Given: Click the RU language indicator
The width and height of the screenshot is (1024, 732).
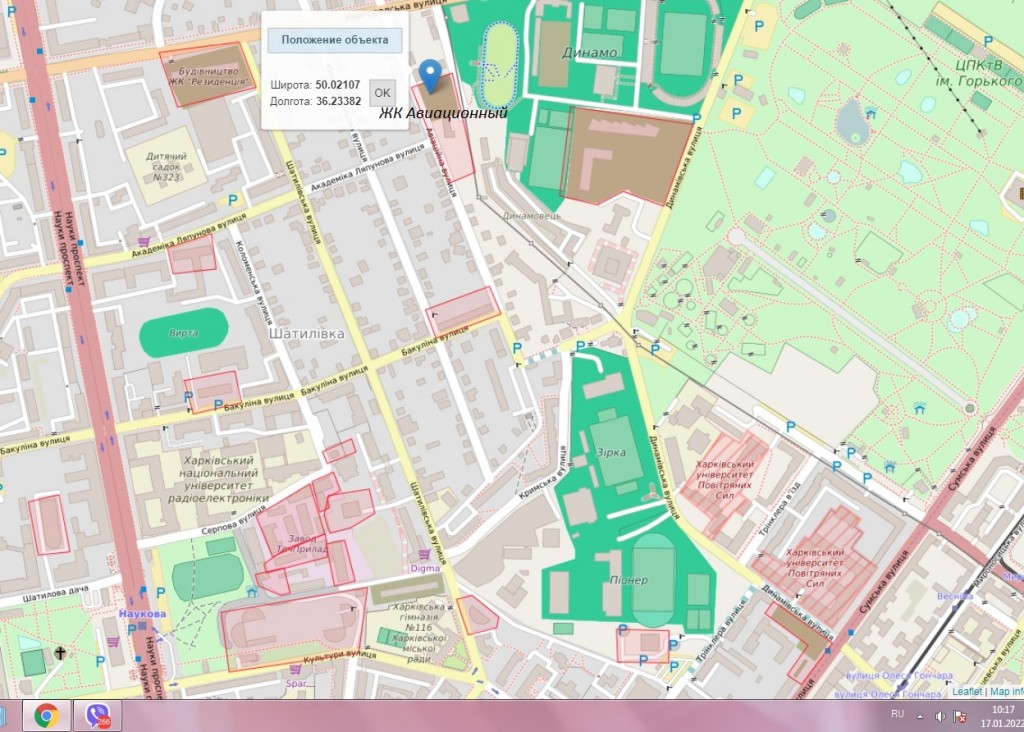Looking at the screenshot, I should 897,714.
